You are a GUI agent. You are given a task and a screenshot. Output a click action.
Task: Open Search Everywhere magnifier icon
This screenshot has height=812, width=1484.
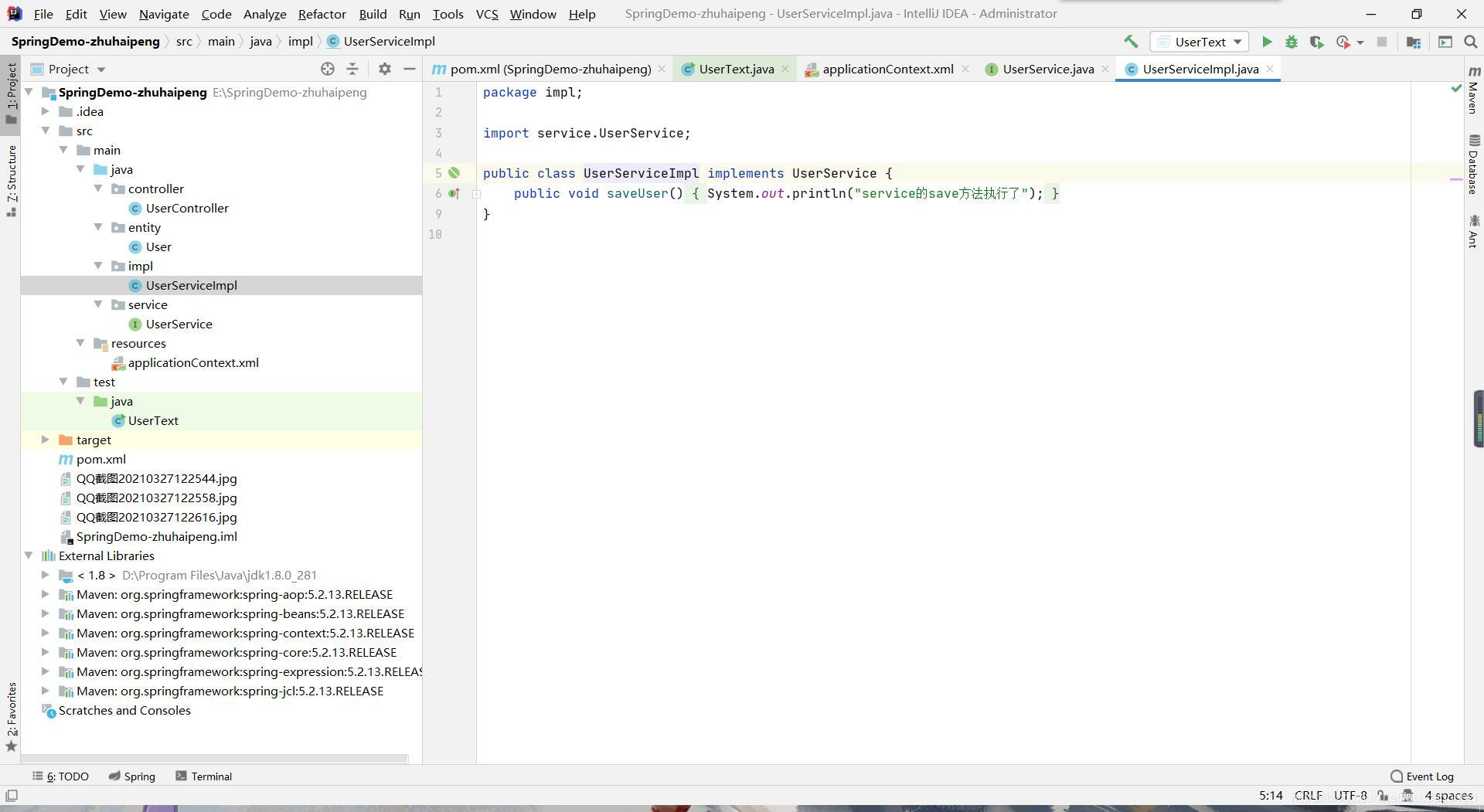point(1471,42)
